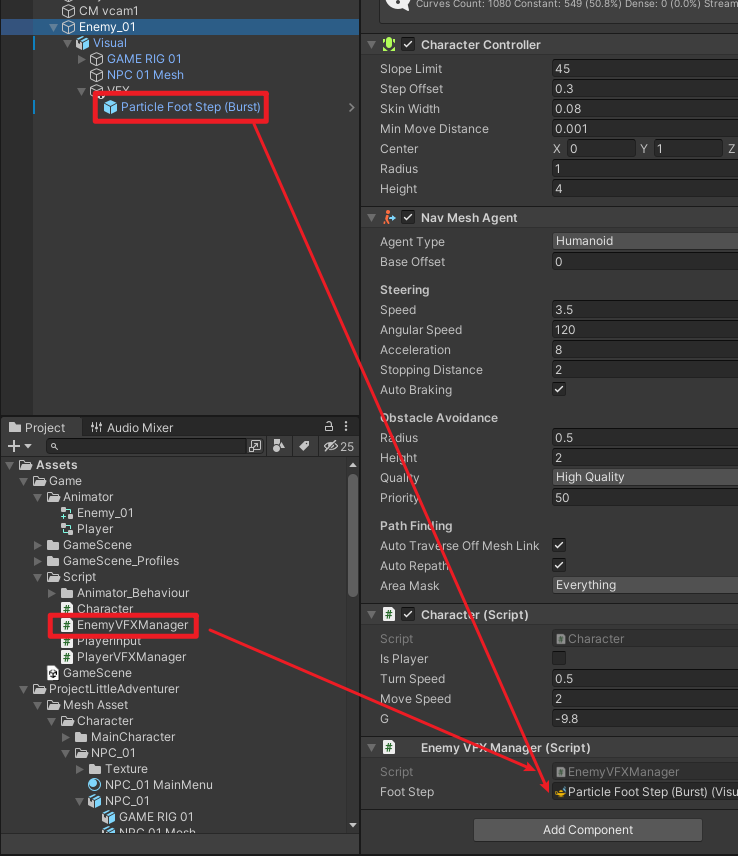Click the Character script component icon
738x856 pixels.
click(x=389, y=615)
